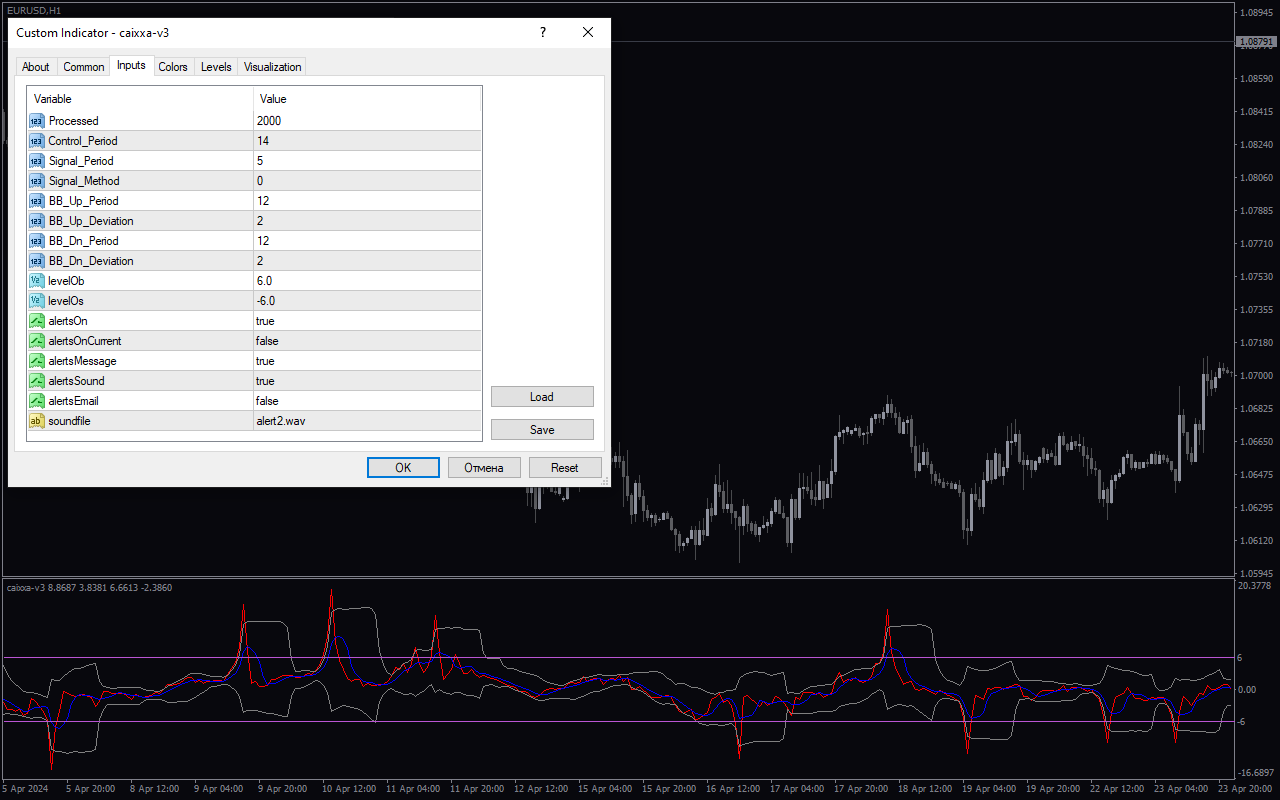
Task: Select the Processed value 2000
Action: [x=269, y=121]
